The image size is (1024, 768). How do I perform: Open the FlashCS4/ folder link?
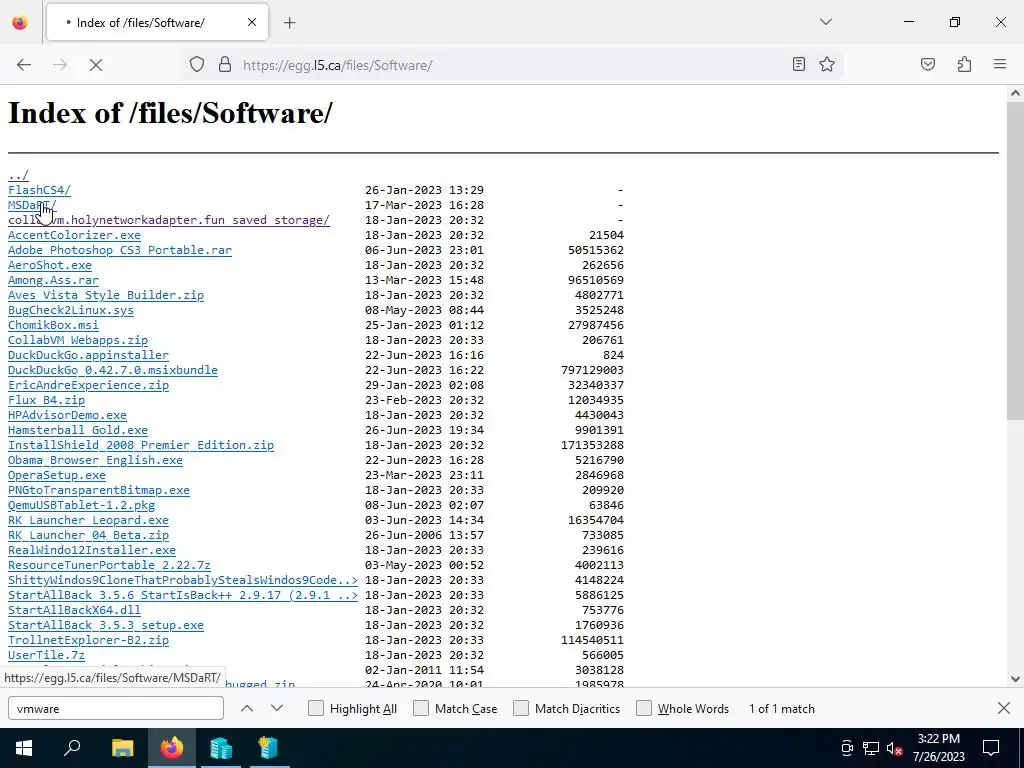click(39, 190)
